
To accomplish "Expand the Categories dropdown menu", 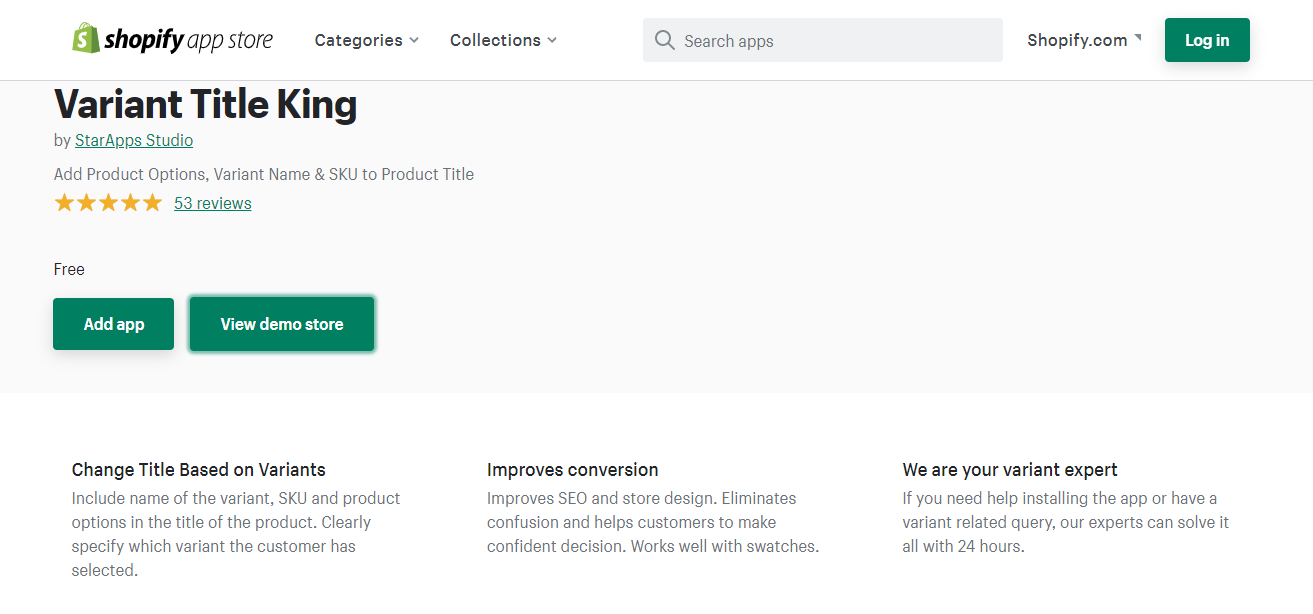I will (366, 40).
